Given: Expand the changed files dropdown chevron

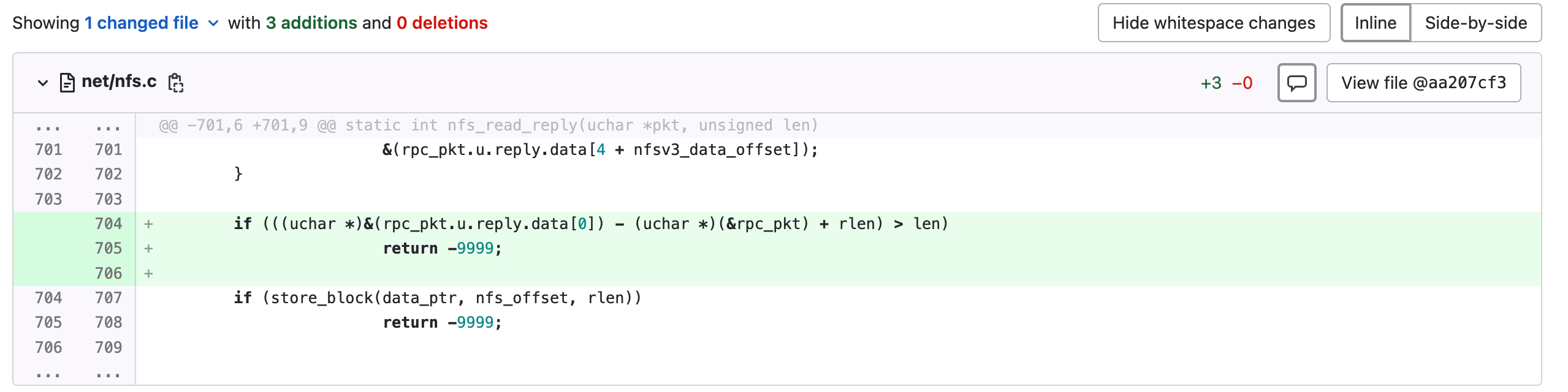Looking at the screenshot, I should pyautogui.click(x=213, y=23).
